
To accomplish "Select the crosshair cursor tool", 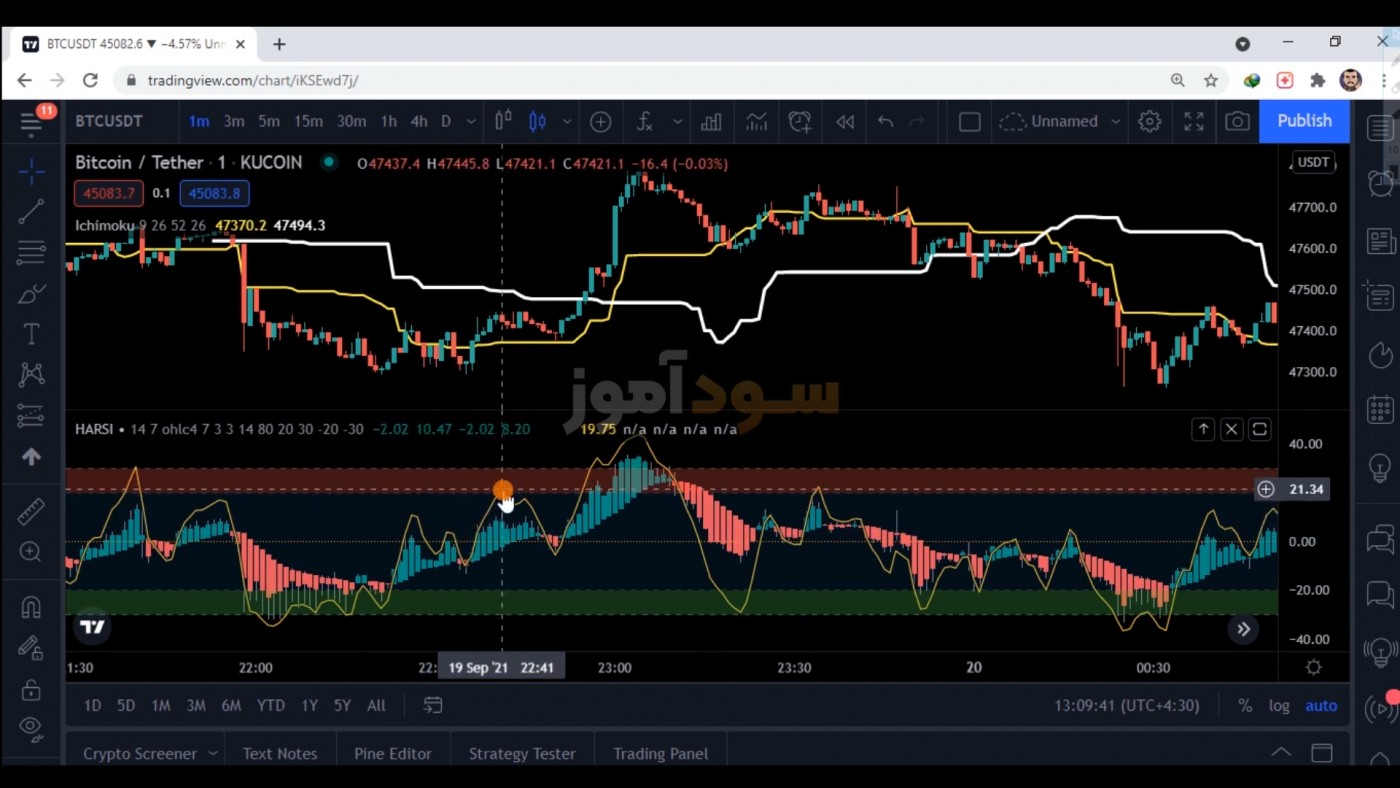I will (x=31, y=172).
